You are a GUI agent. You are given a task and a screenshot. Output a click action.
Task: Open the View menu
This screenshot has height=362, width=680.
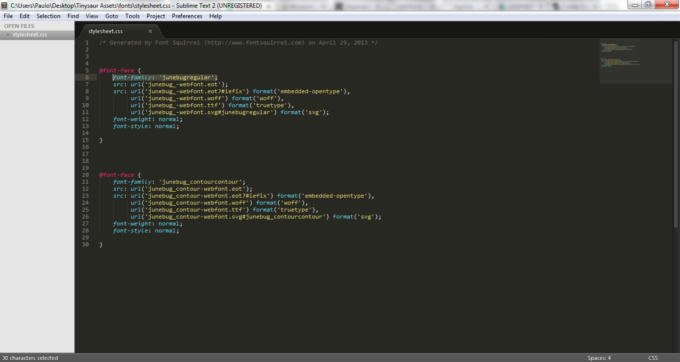click(92, 16)
